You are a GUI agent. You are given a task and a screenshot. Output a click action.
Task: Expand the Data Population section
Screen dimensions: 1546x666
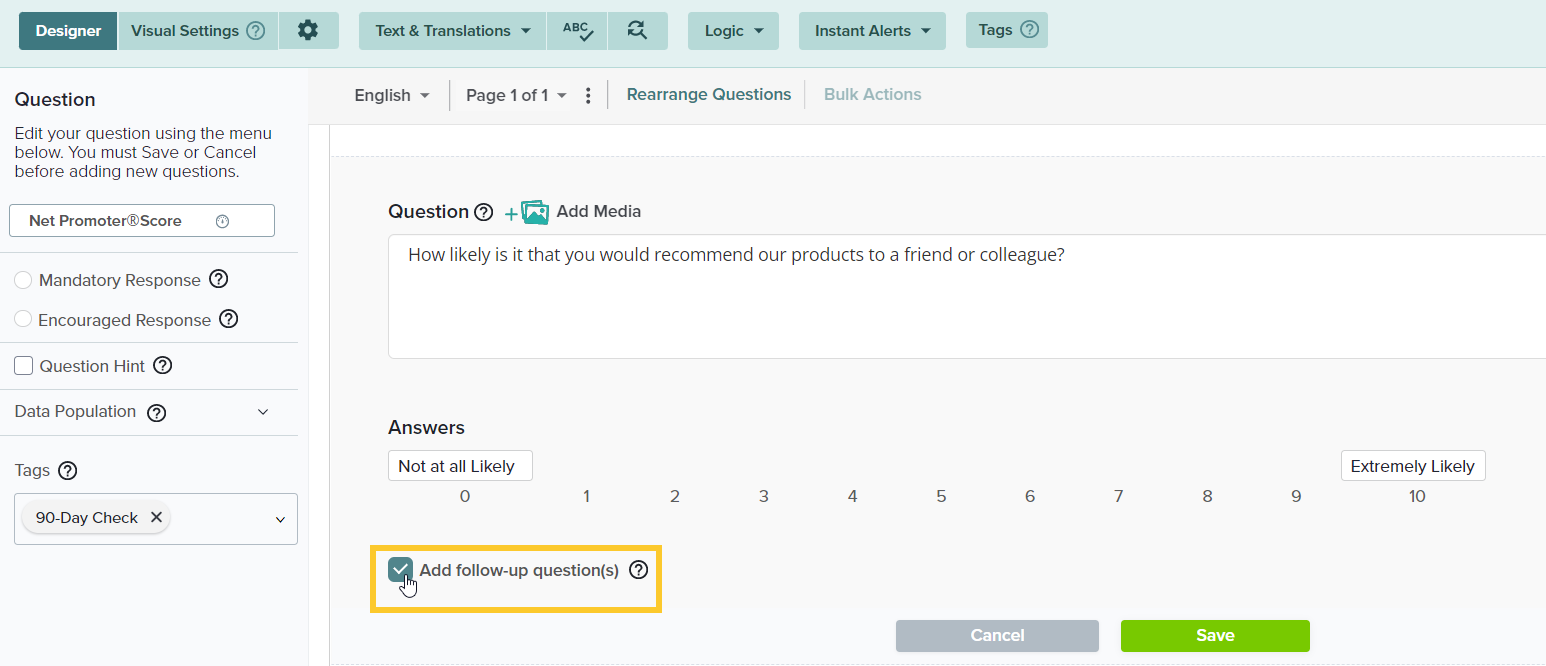pyautogui.click(x=263, y=412)
